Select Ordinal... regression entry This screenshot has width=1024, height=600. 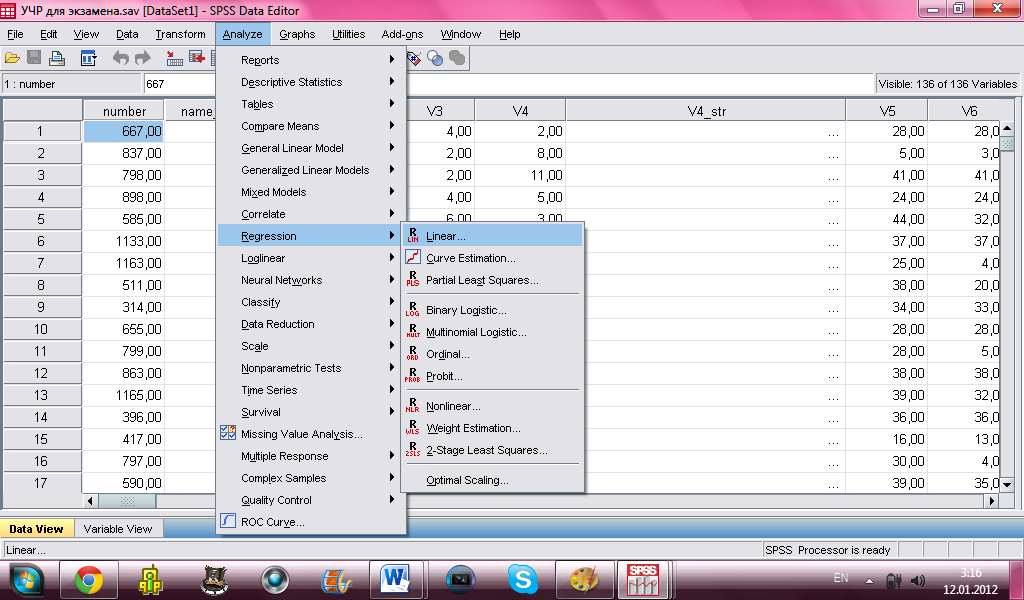click(492, 354)
